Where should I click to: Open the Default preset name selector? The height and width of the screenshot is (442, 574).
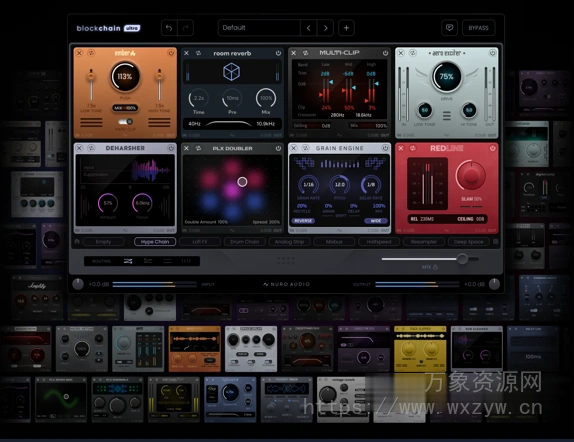[x=259, y=28]
